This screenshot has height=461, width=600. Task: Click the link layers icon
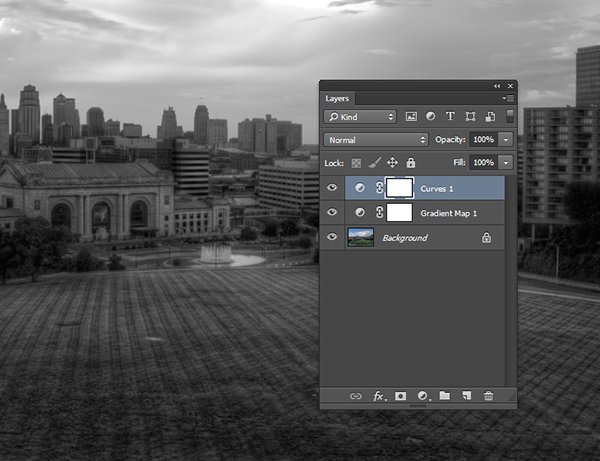(x=355, y=396)
